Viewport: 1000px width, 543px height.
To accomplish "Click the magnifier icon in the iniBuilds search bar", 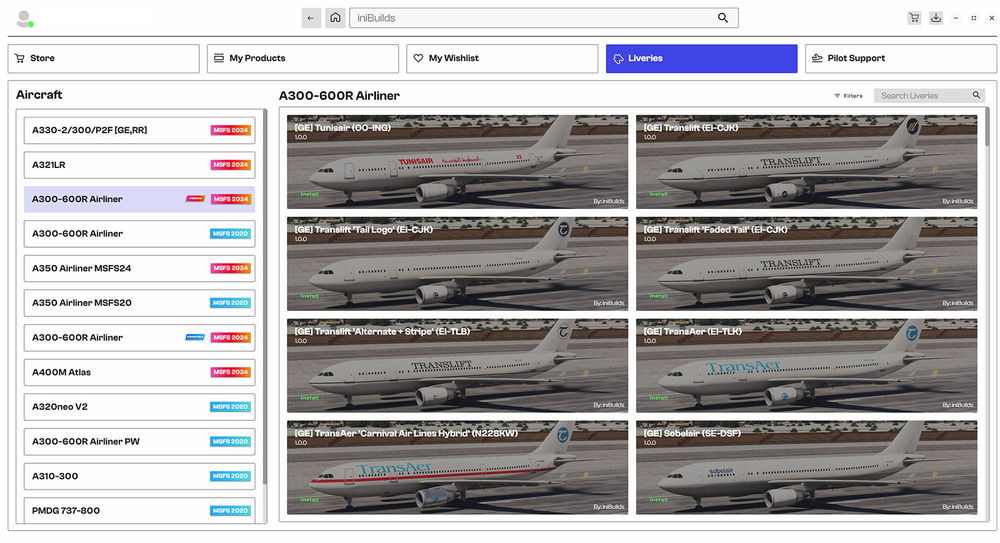I will point(723,18).
